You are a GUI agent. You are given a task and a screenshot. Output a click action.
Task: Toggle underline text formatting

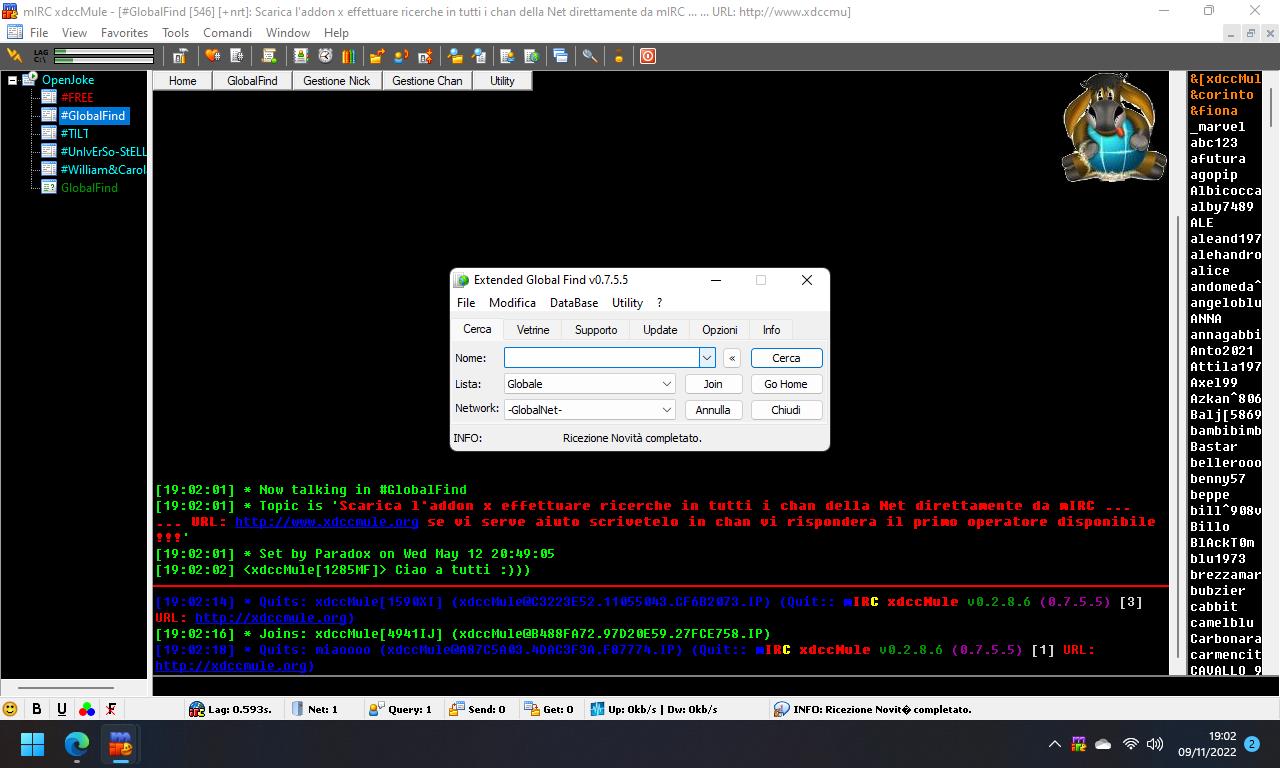(x=62, y=709)
